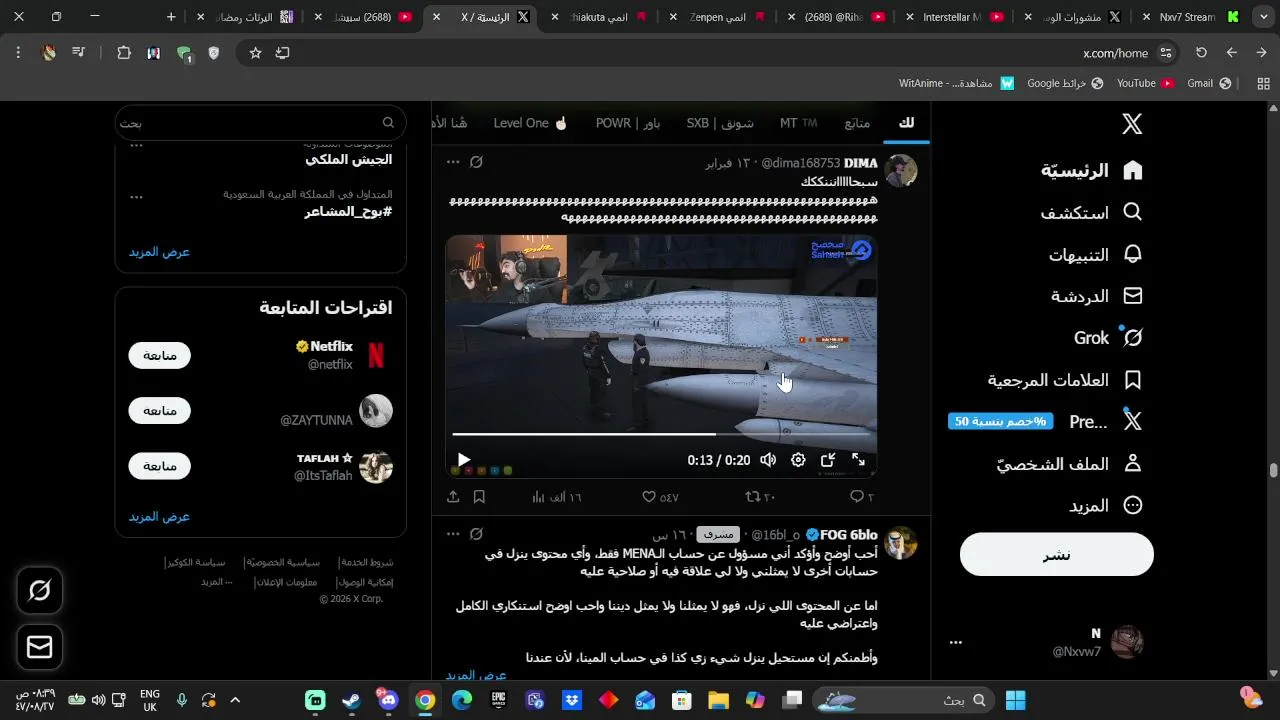This screenshot has height=720, width=1280.
Task: Switch to the POWR | باور tab
Action: click(628, 123)
